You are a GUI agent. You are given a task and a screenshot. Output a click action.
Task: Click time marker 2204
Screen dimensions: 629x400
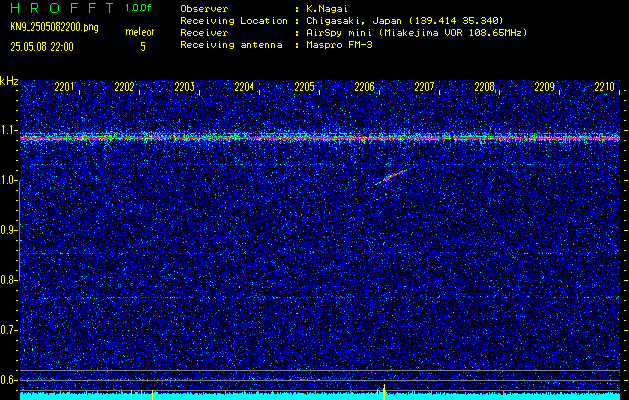pos(244,87)
